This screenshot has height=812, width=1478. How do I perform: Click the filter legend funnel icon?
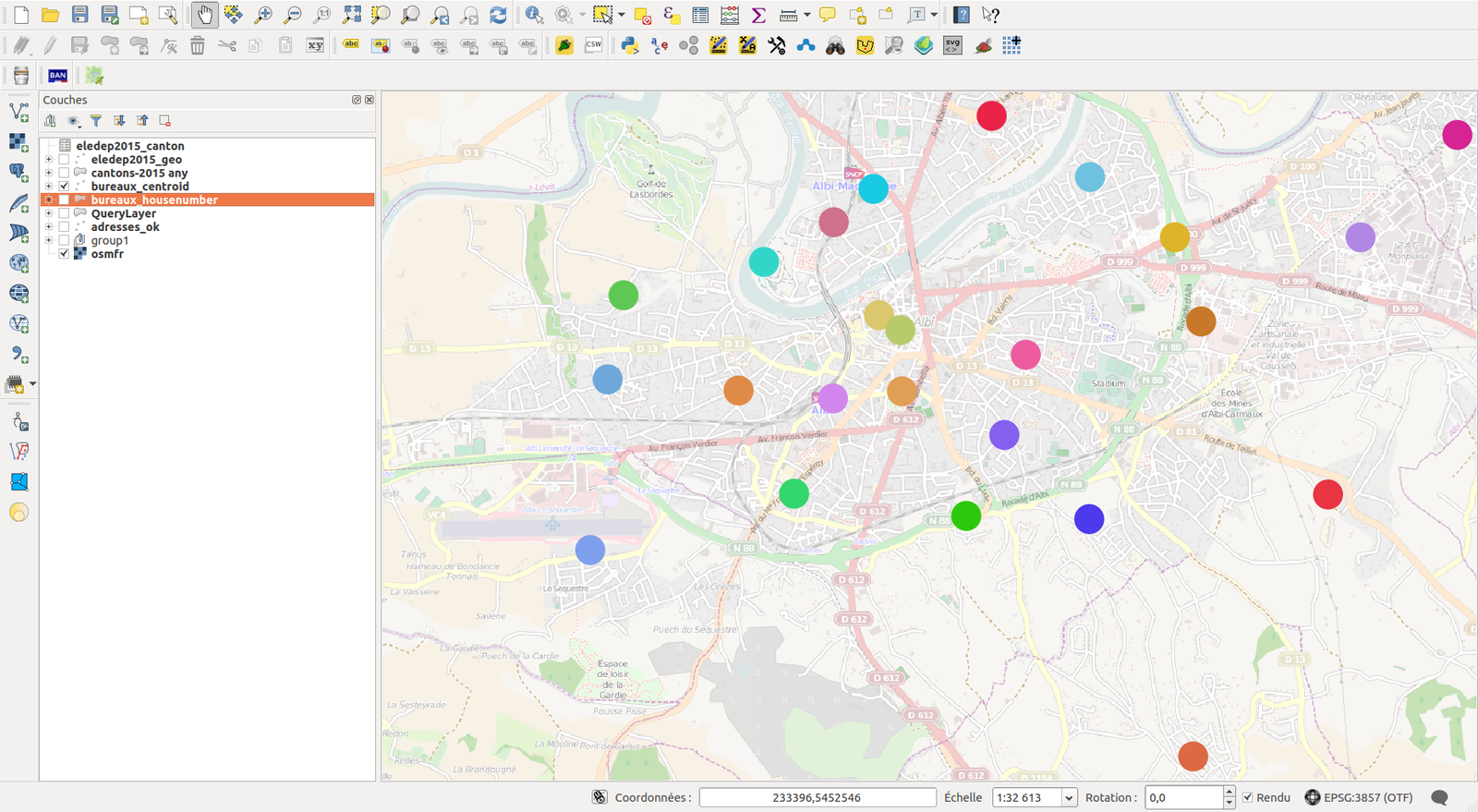coord(96,121)
